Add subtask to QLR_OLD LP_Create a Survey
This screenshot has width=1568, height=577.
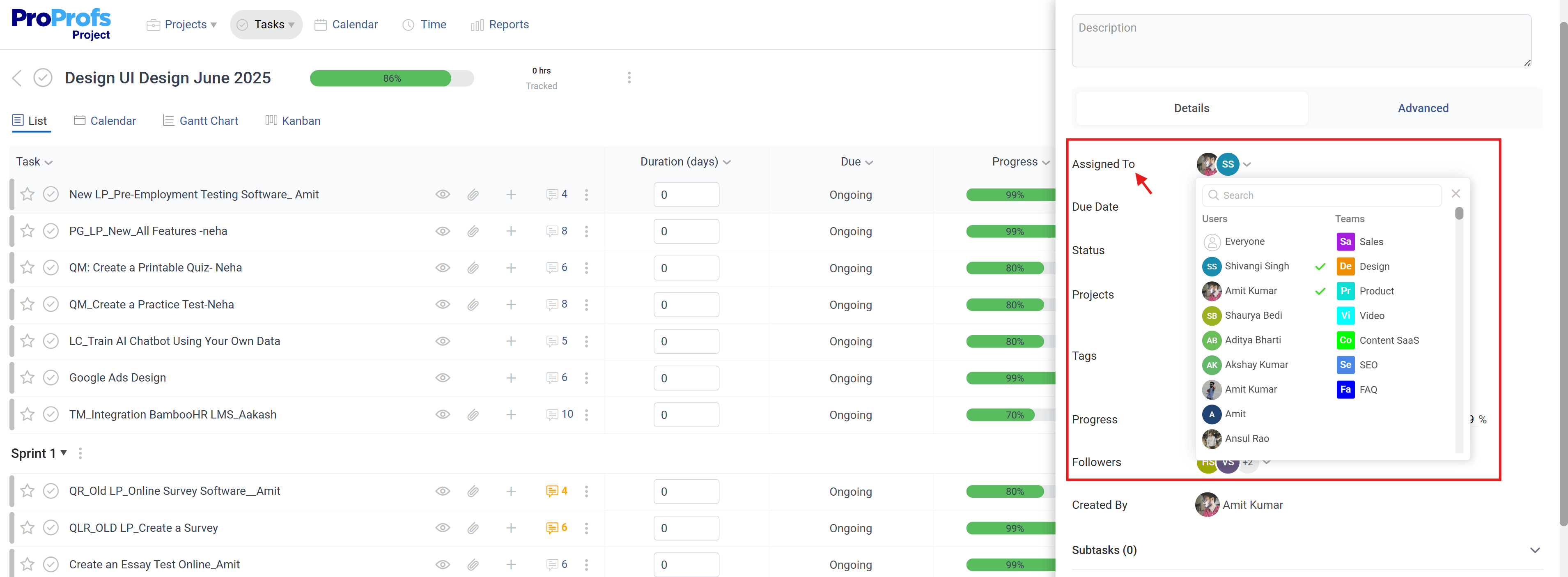(x=511, y=528)
